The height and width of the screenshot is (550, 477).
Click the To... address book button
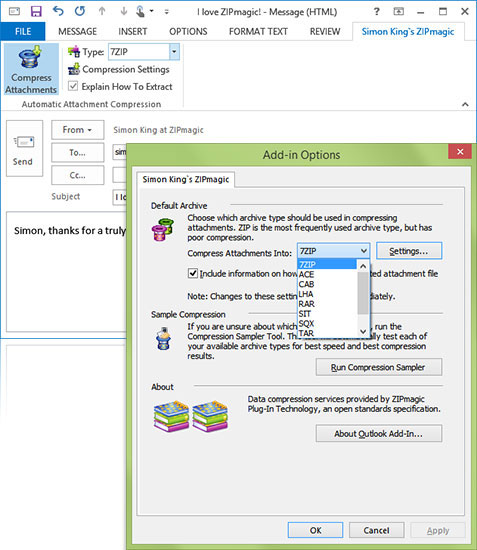(78, 152)
